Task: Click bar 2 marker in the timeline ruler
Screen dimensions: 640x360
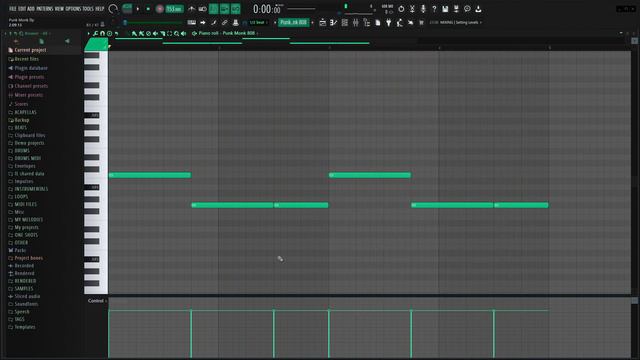Action: pos(219,48)
